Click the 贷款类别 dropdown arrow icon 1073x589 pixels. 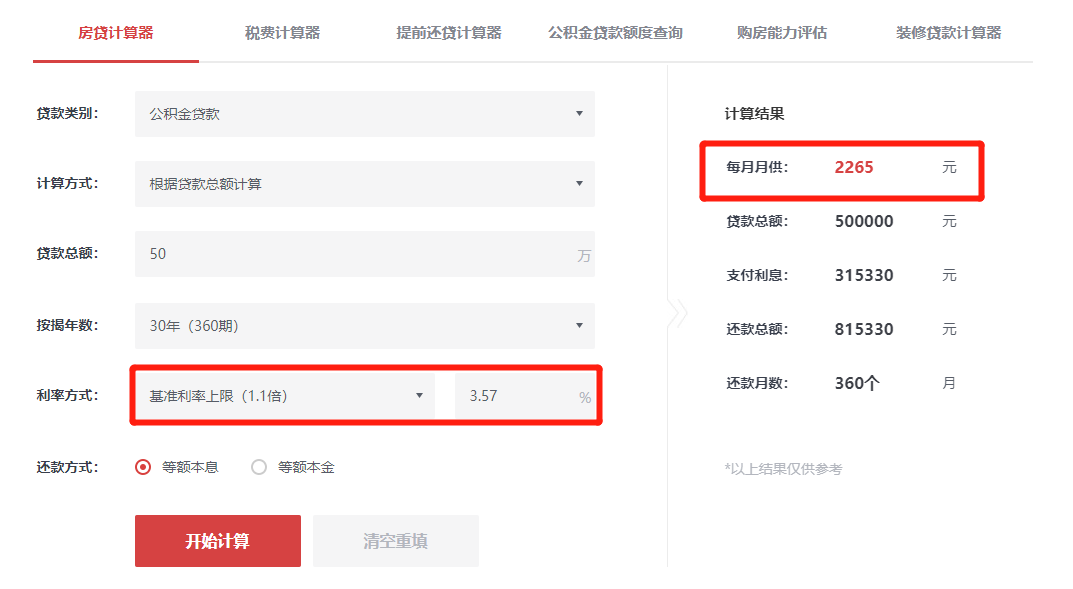point(579,114)
